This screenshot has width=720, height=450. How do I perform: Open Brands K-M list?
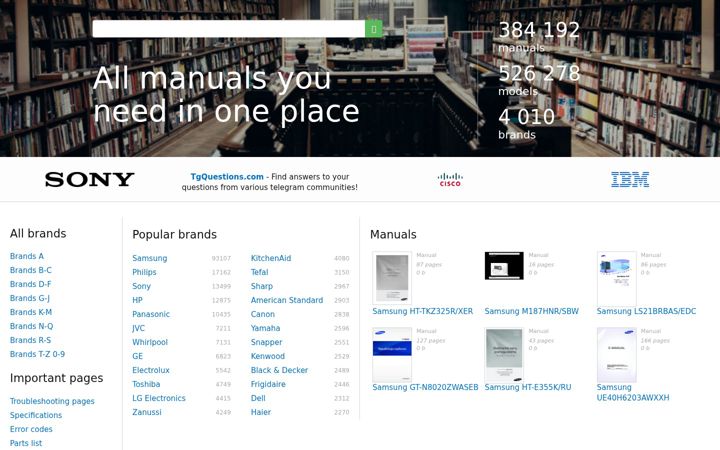31,312
